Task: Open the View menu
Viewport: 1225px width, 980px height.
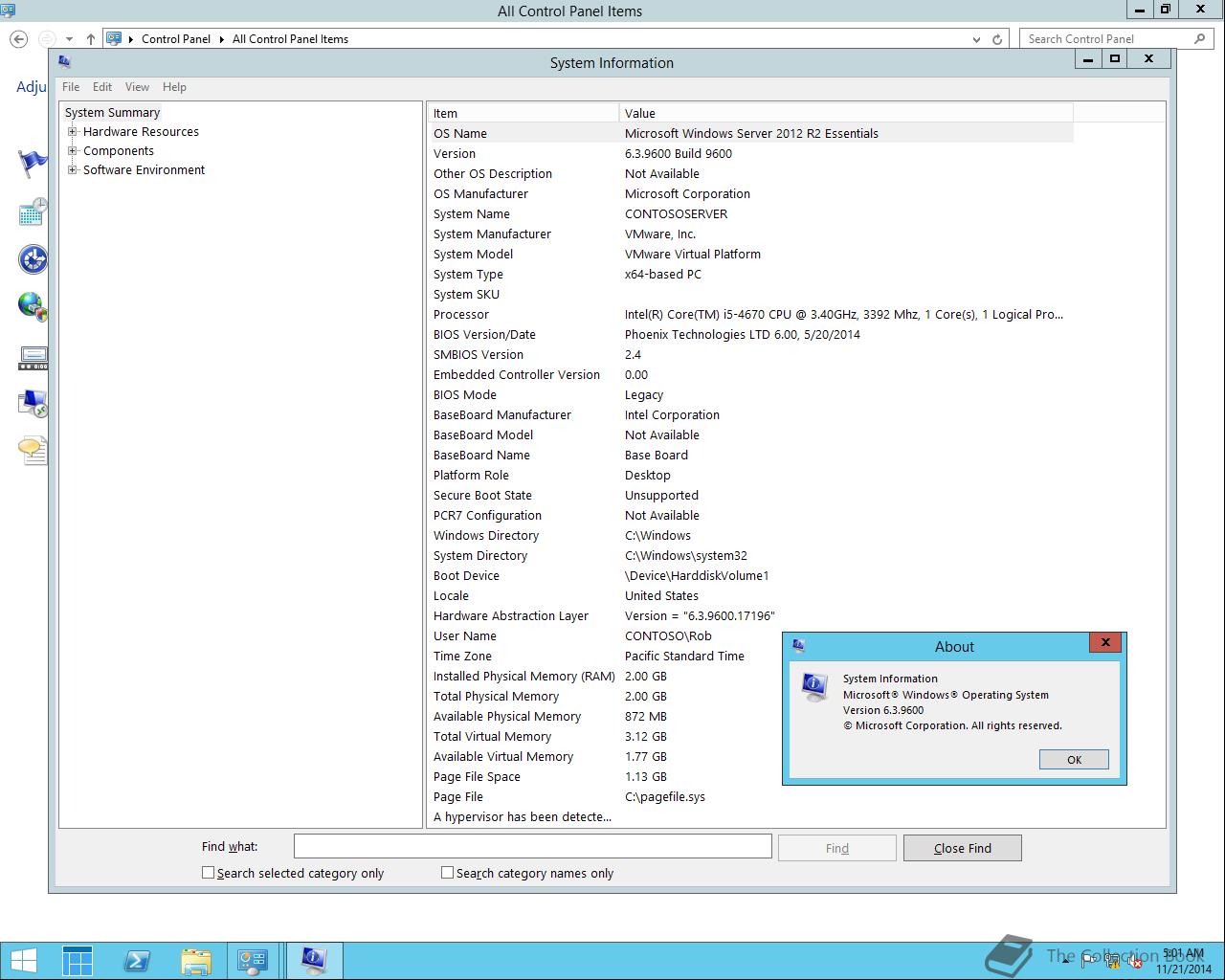Action: pyautogui.click(x=137, y=87)
